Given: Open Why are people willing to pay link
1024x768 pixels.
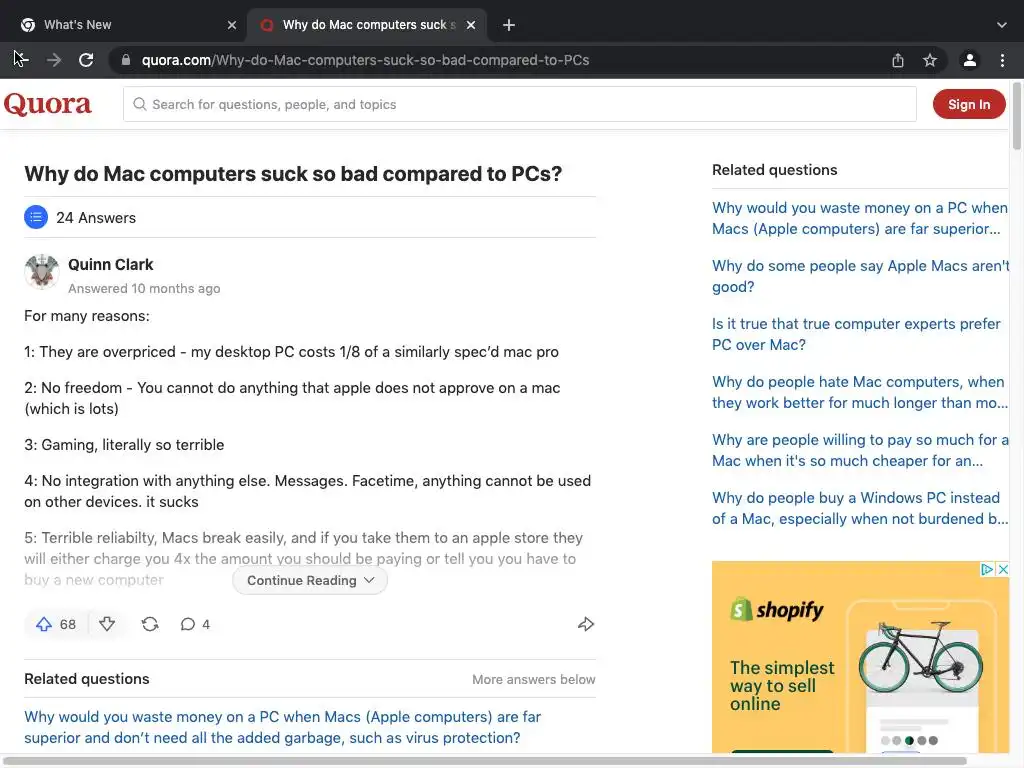Looking at the screenshot, I should click(860, 451).
